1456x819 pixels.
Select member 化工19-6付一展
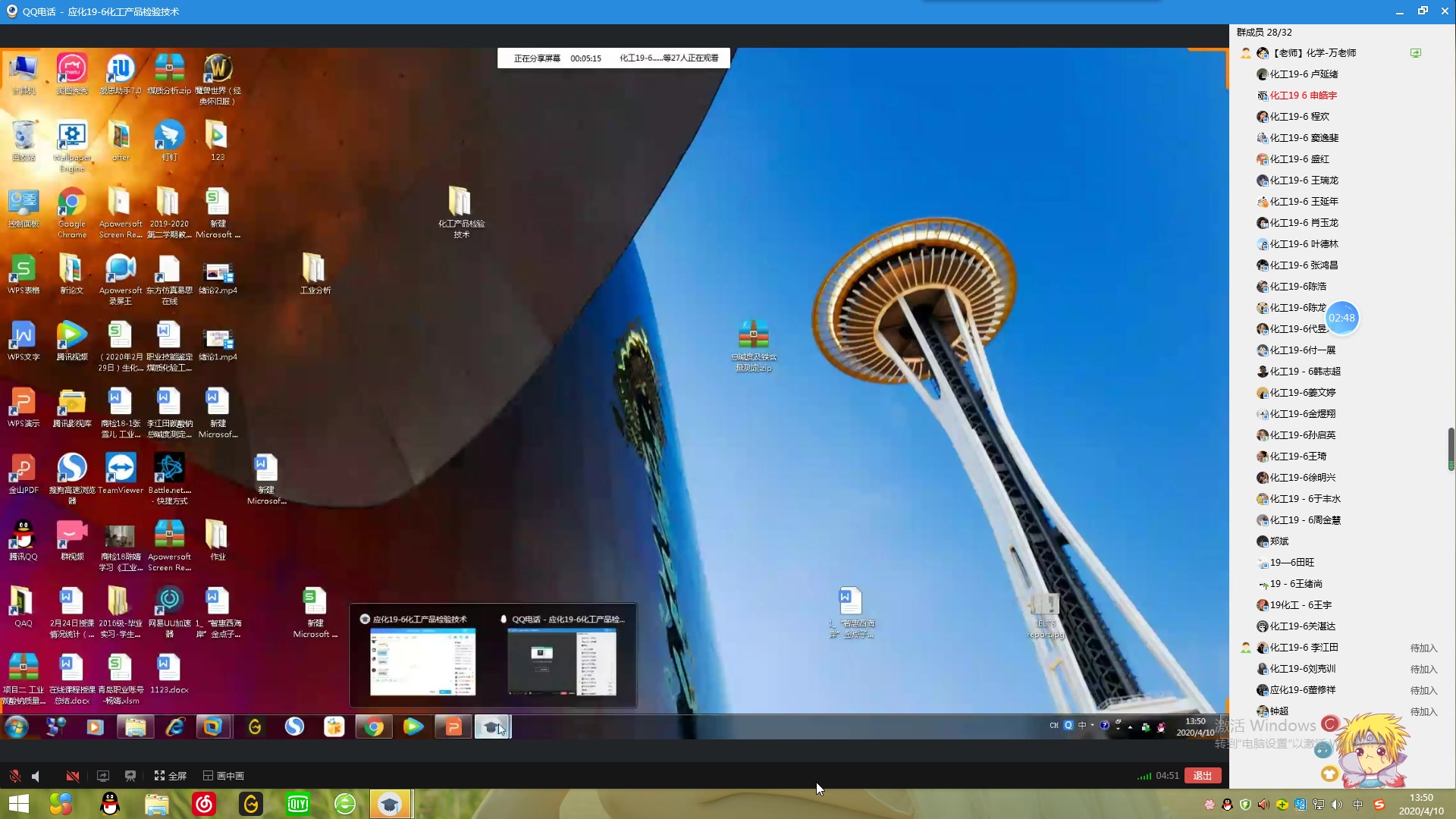tap(1296, 350)
